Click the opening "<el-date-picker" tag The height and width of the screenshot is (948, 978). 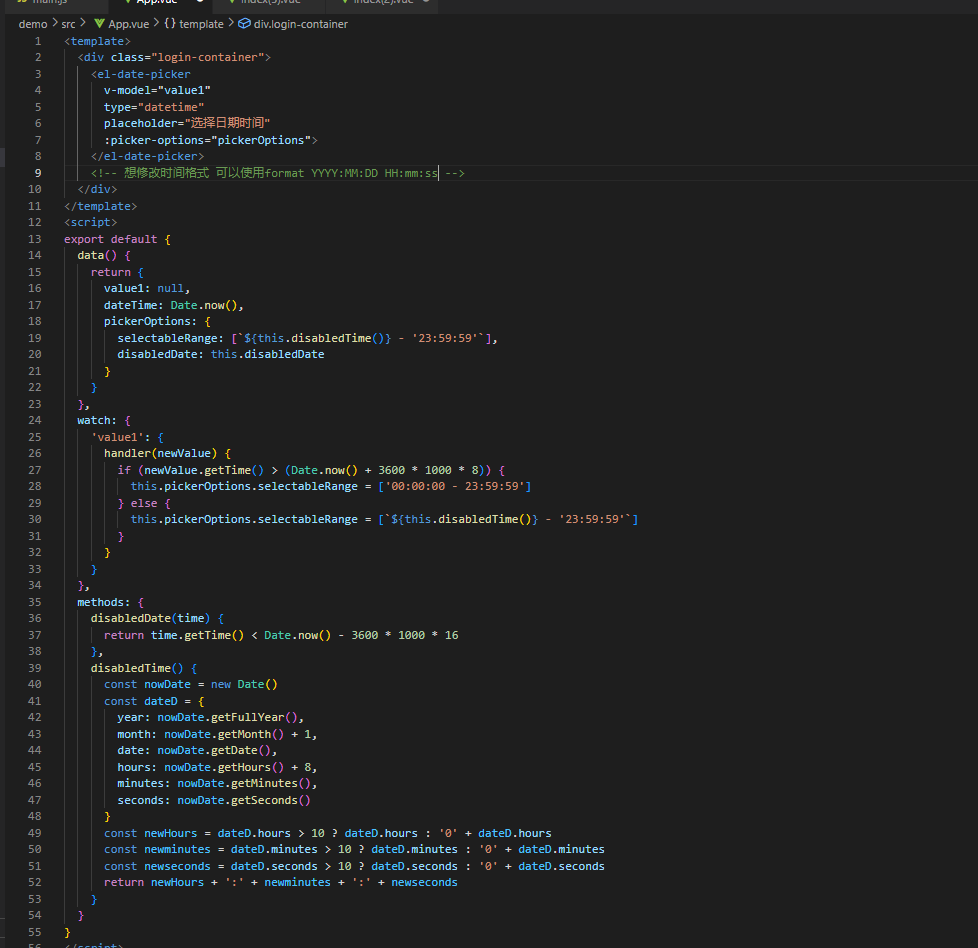pos(140,74)
